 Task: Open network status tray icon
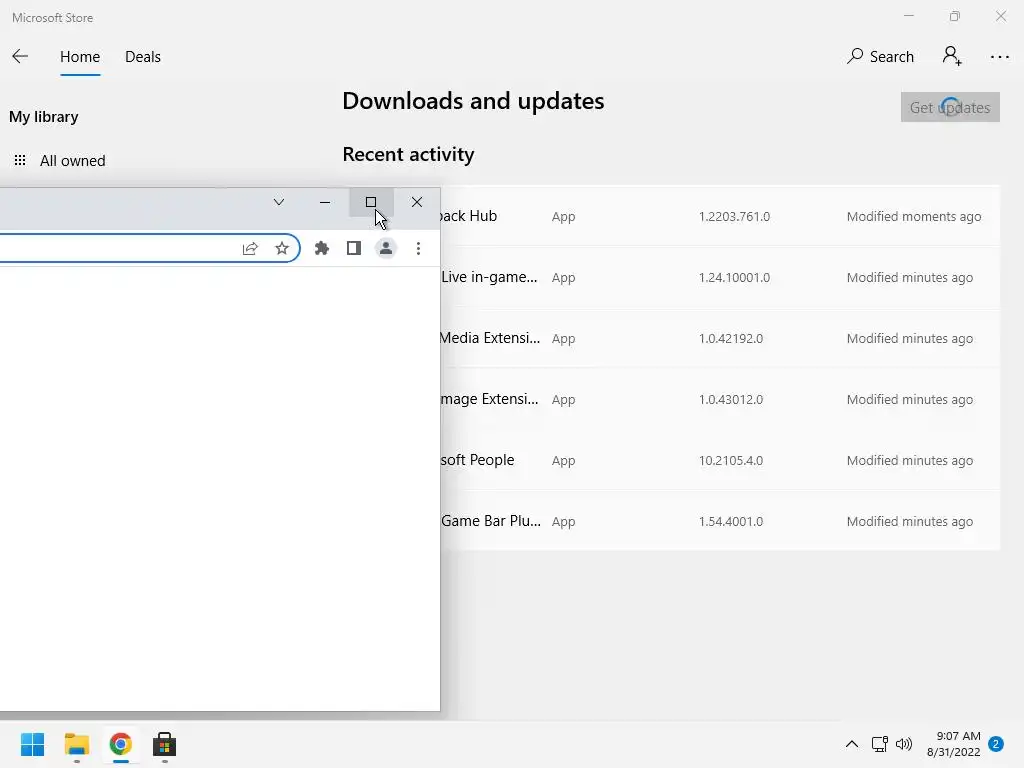880,744
